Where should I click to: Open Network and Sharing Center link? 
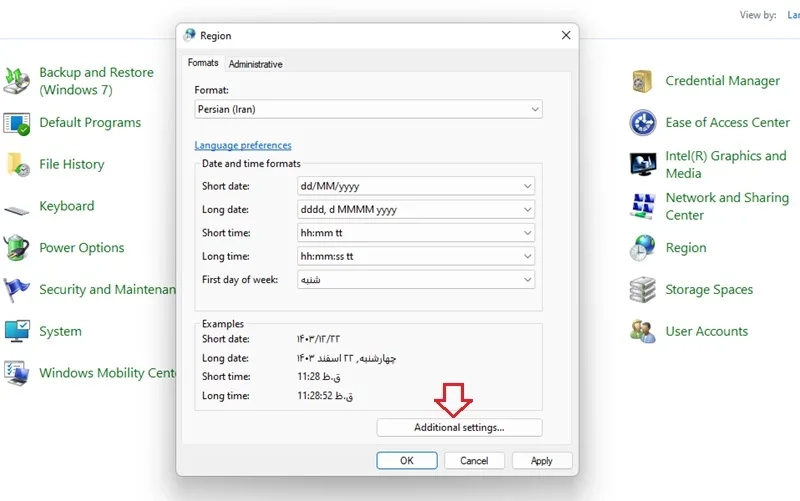tap(727, 206)
